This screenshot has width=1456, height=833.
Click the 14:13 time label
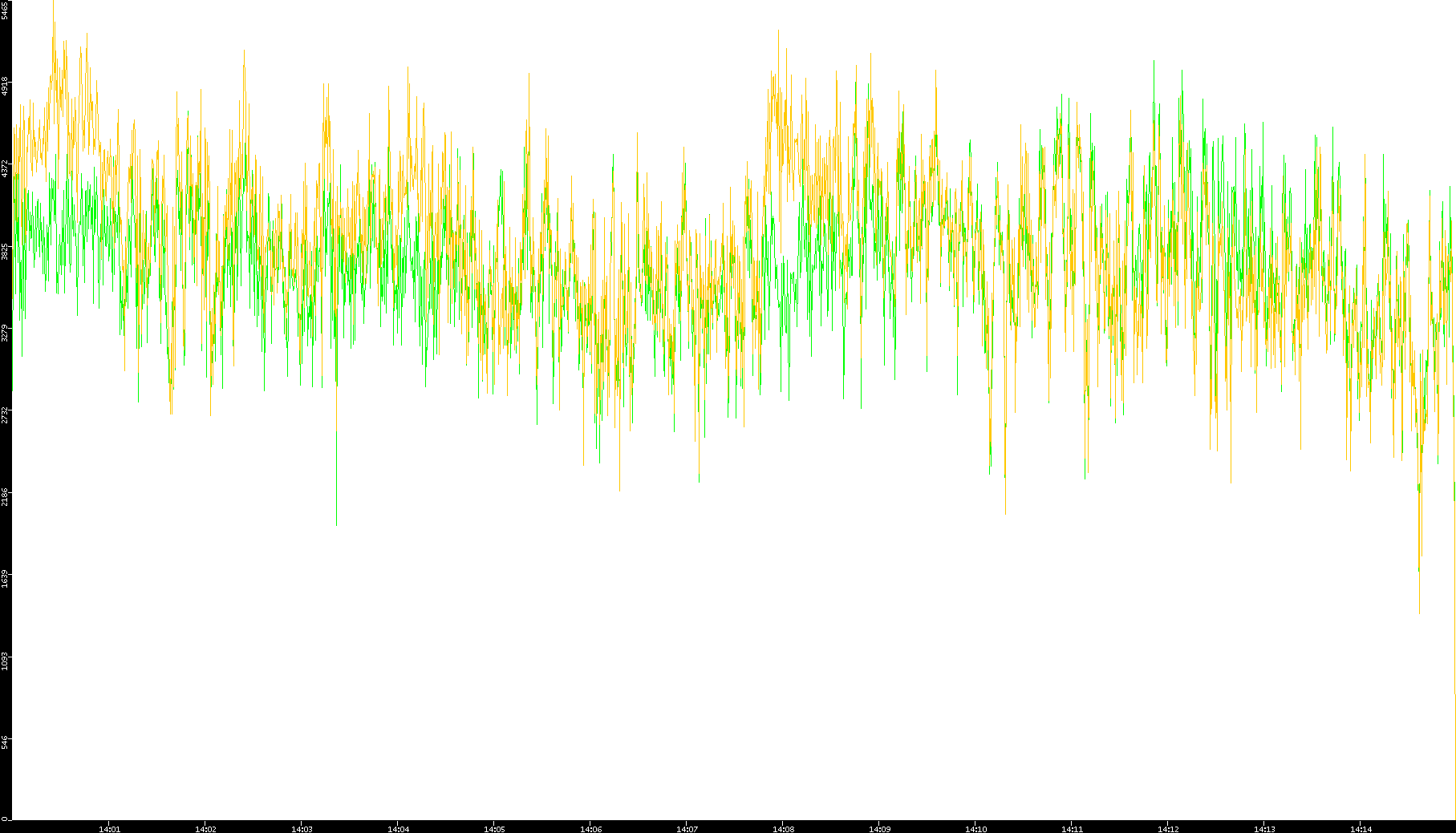[x=1264, y=829]
